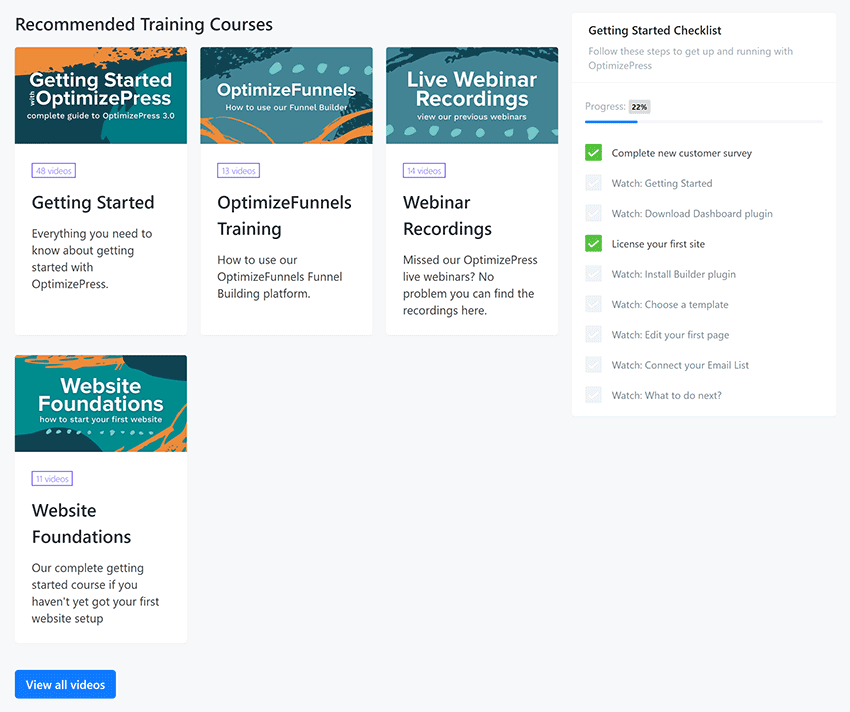This screenshot has height=712, width=850.
Task: Click the Getting Started with OptimizePress thumbnail
Action: pyautogui.click(x=101, y=95)
